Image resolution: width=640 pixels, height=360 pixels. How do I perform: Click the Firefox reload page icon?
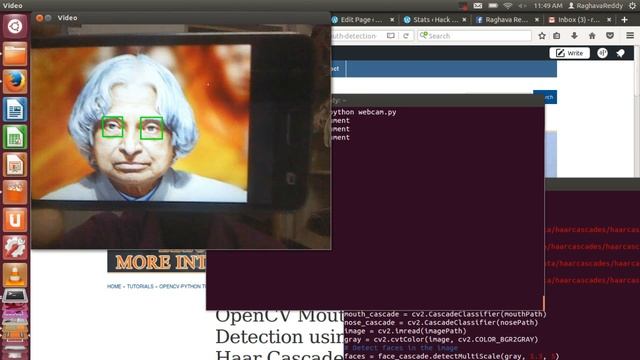406,36
